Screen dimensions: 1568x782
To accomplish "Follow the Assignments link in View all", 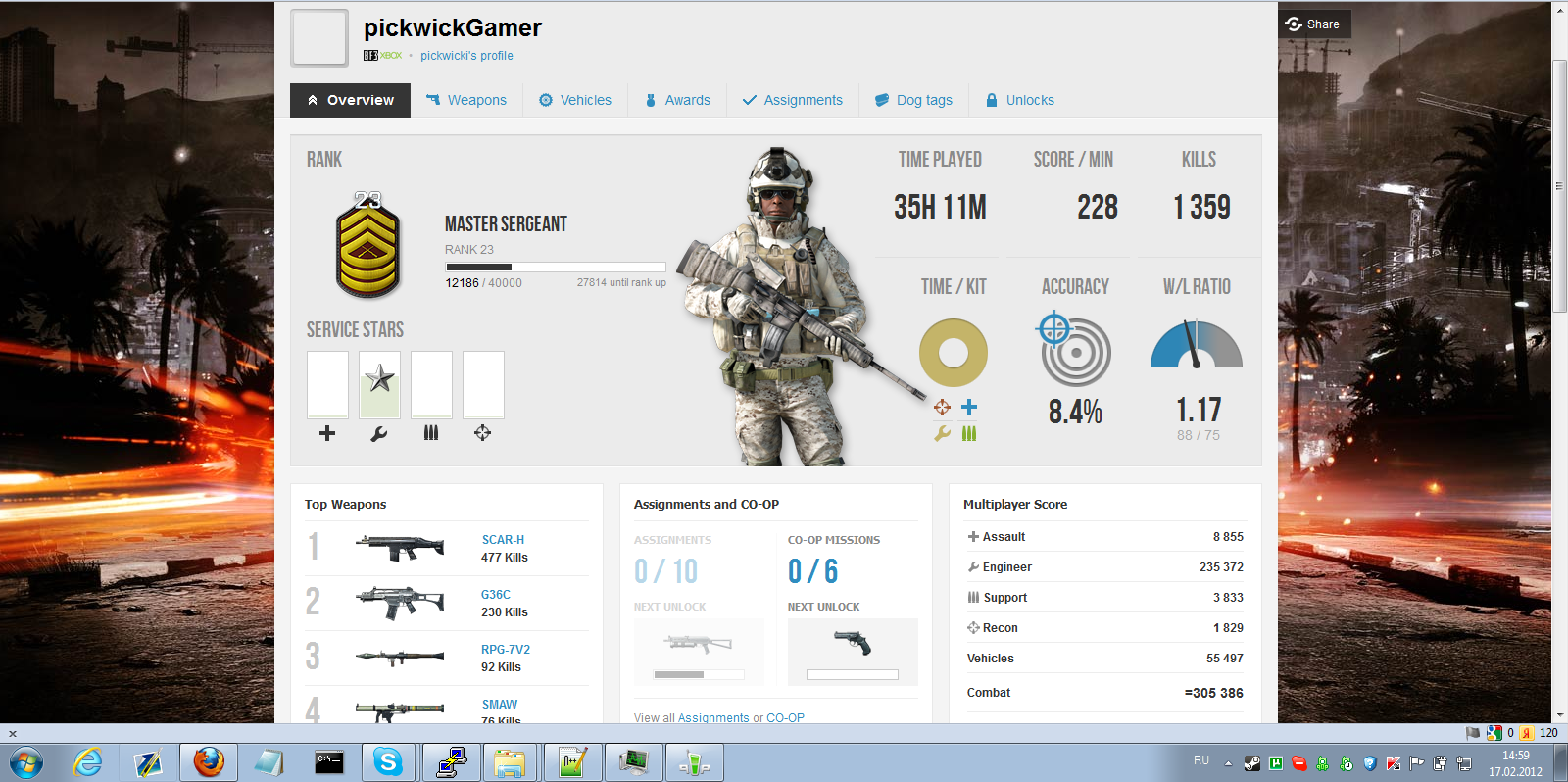I will click(x=713, y=717).
